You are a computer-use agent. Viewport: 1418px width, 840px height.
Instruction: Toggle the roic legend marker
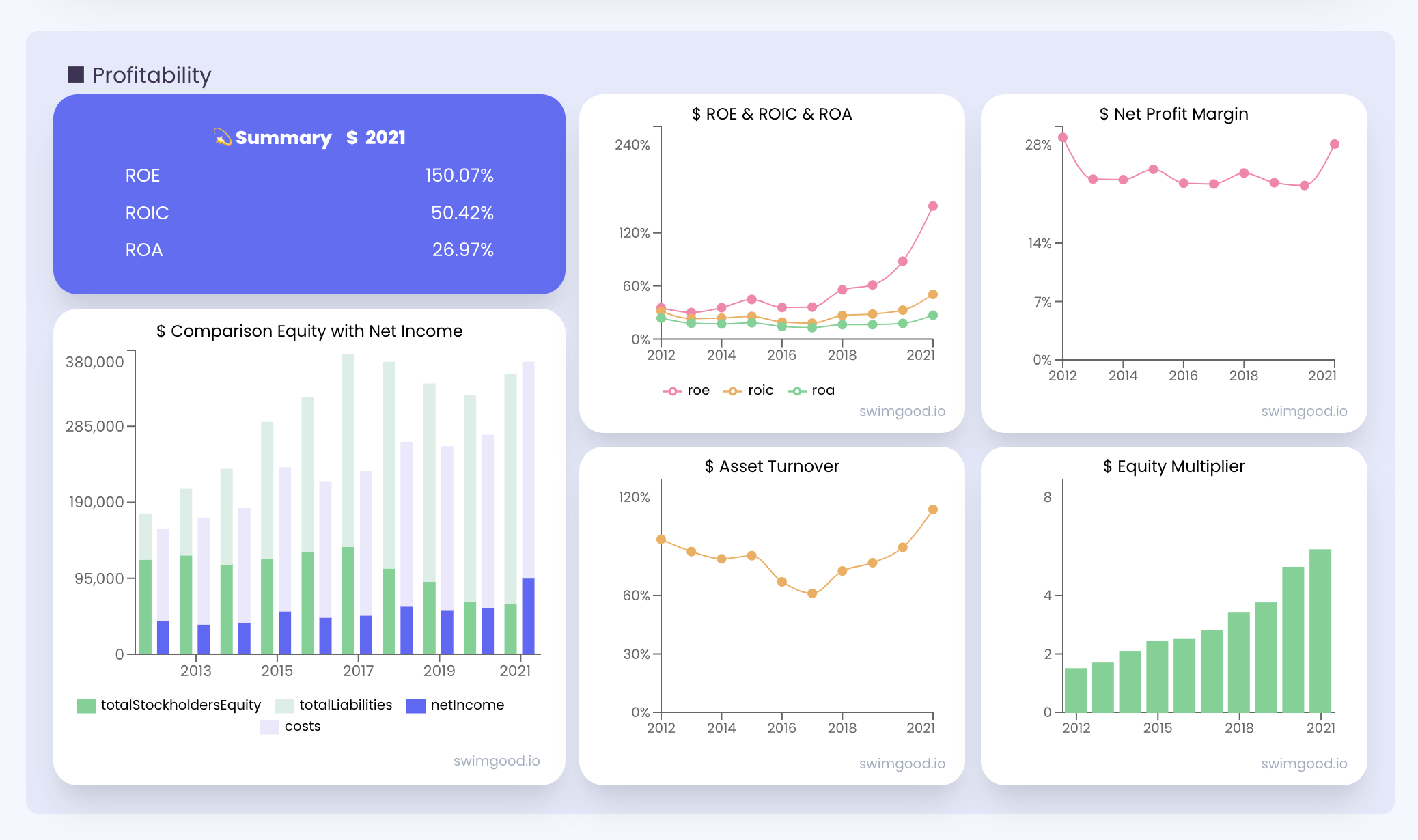[x=733, y=391]
